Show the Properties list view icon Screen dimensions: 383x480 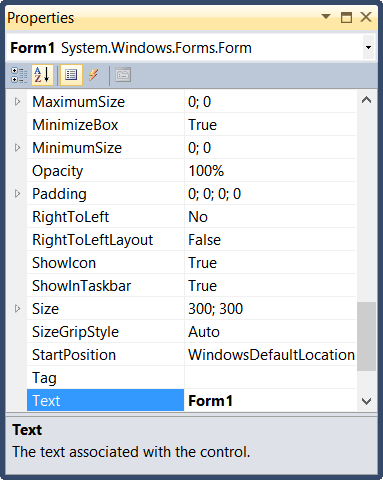(x=71, y=75)
